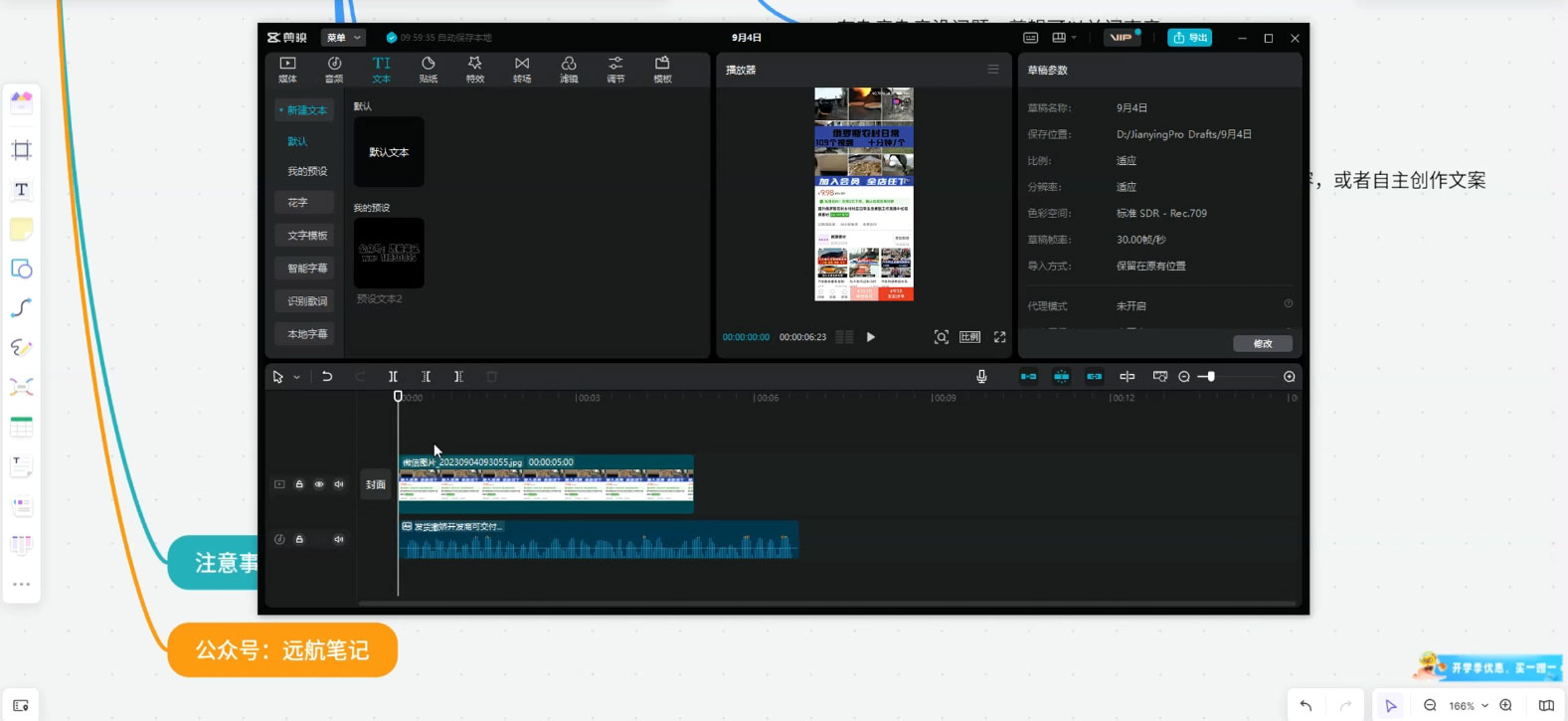
Task: Open the 特效 effects panel
Action: pos(475,69)
